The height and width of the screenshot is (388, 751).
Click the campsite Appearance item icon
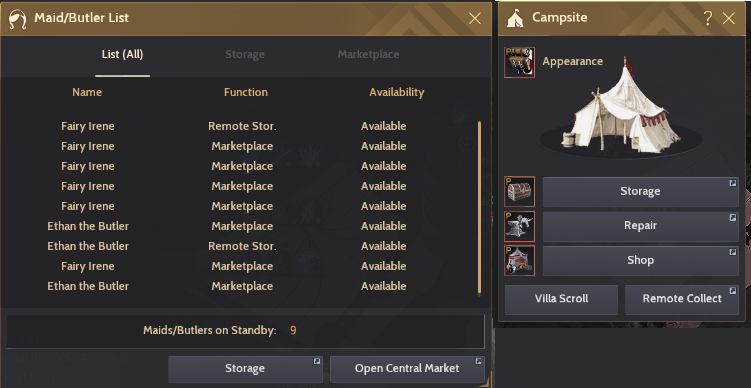519,62
